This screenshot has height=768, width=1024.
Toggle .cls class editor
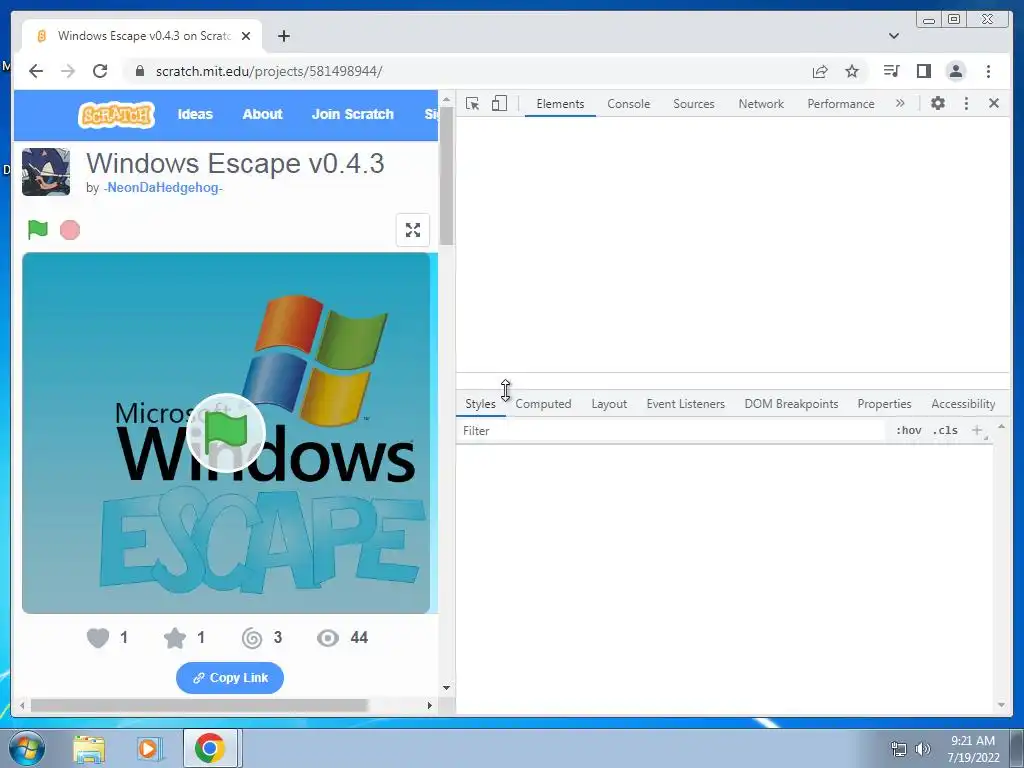(945, 430)
